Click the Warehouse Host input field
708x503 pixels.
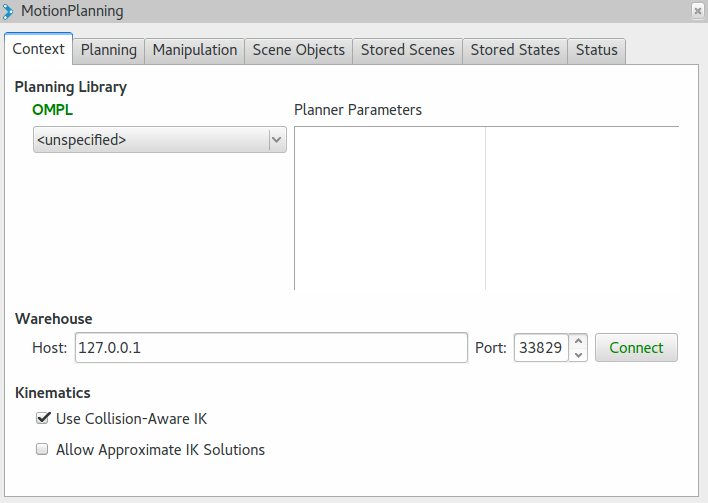[270, 348]
